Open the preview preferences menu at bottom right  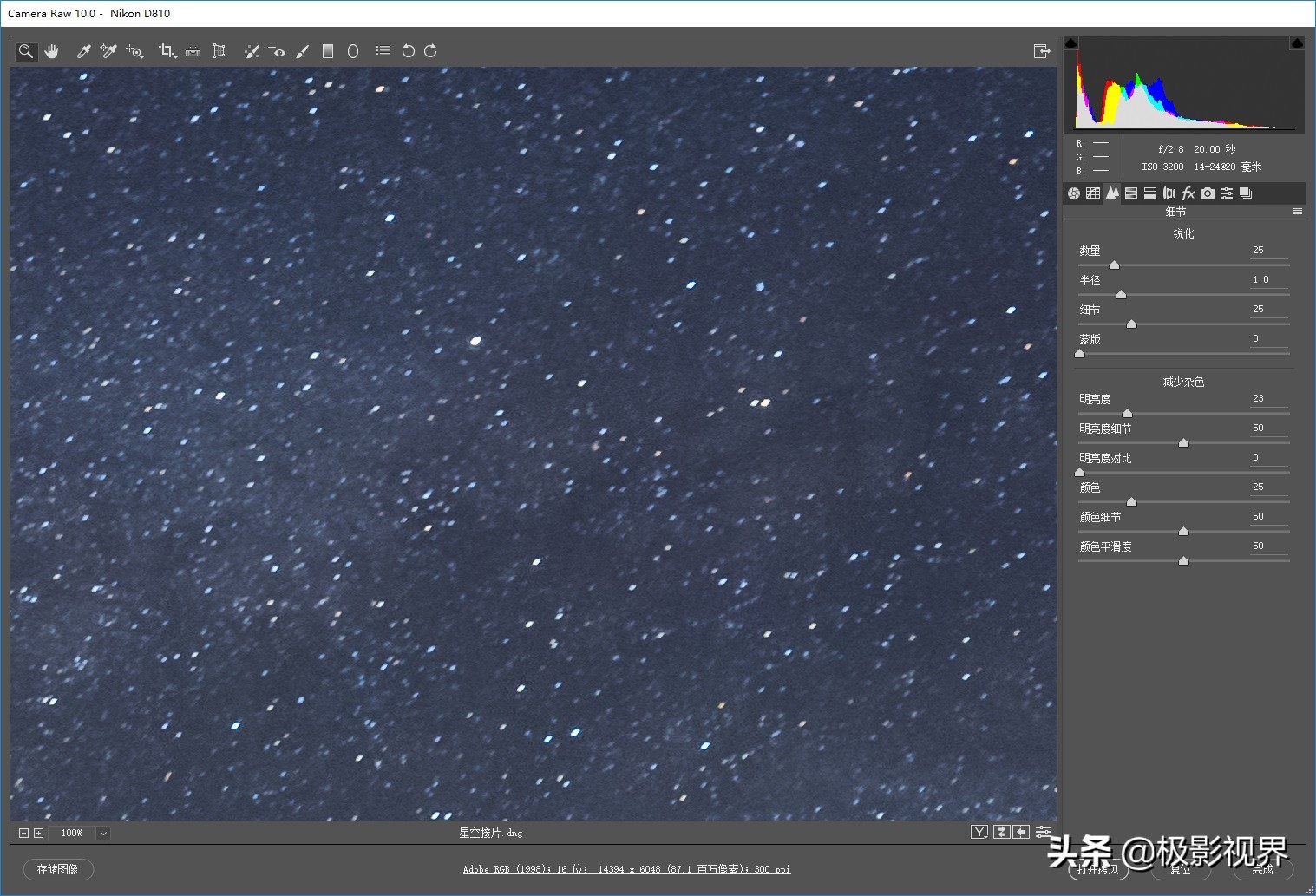1043,832
